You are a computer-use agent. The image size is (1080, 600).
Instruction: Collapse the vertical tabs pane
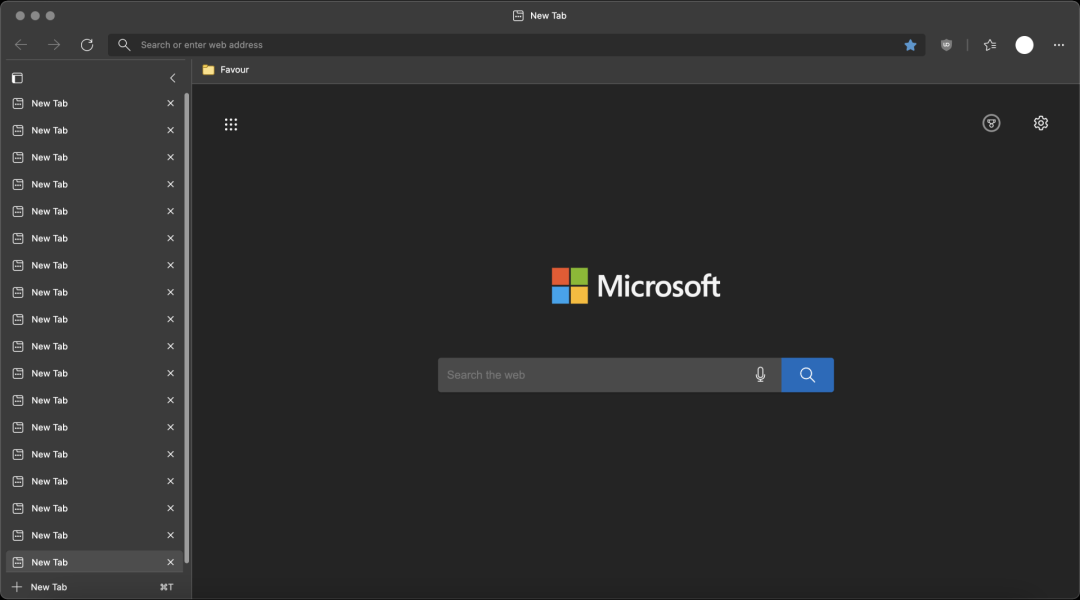172,78
